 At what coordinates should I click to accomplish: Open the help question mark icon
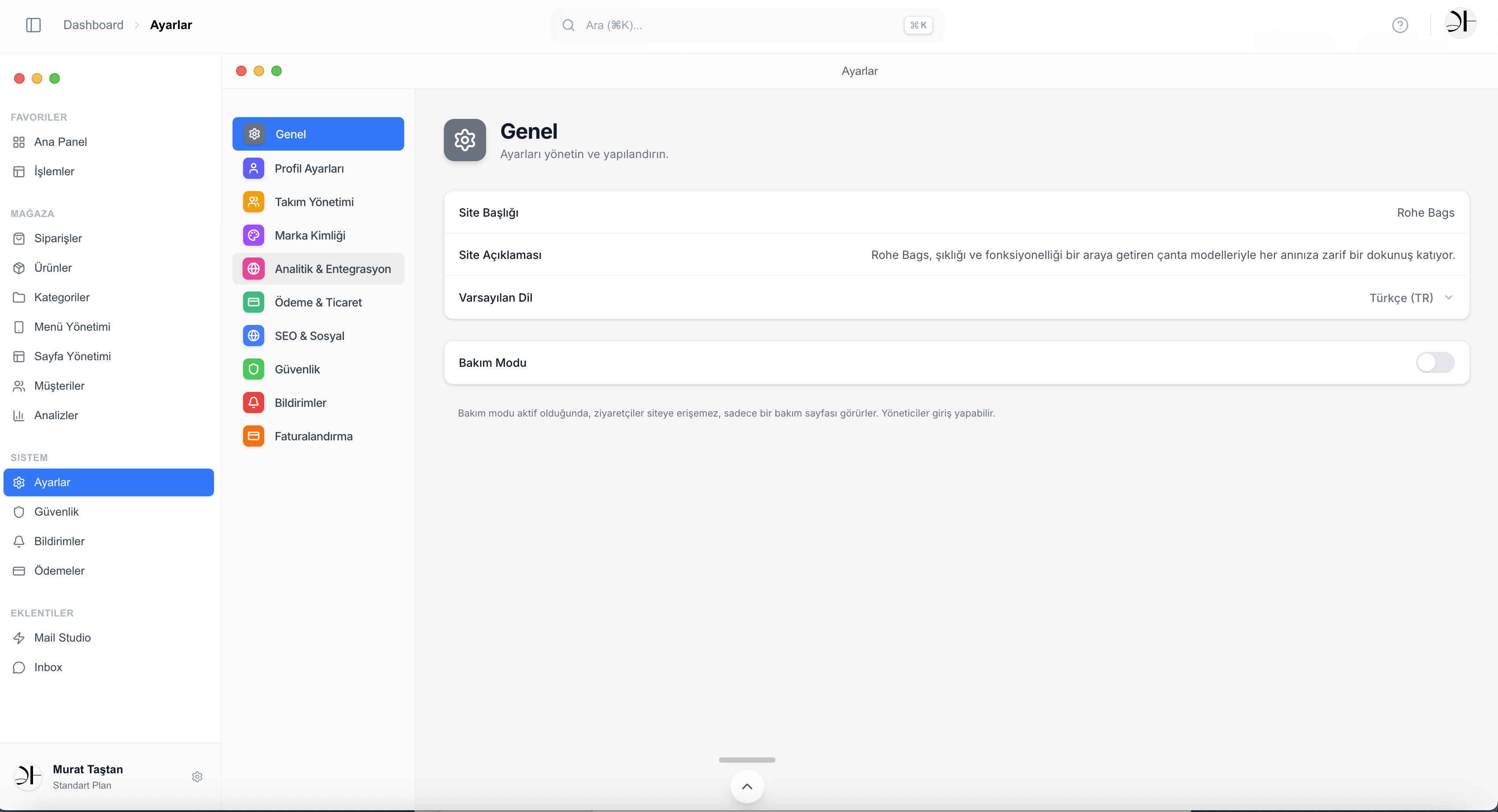1400,25
